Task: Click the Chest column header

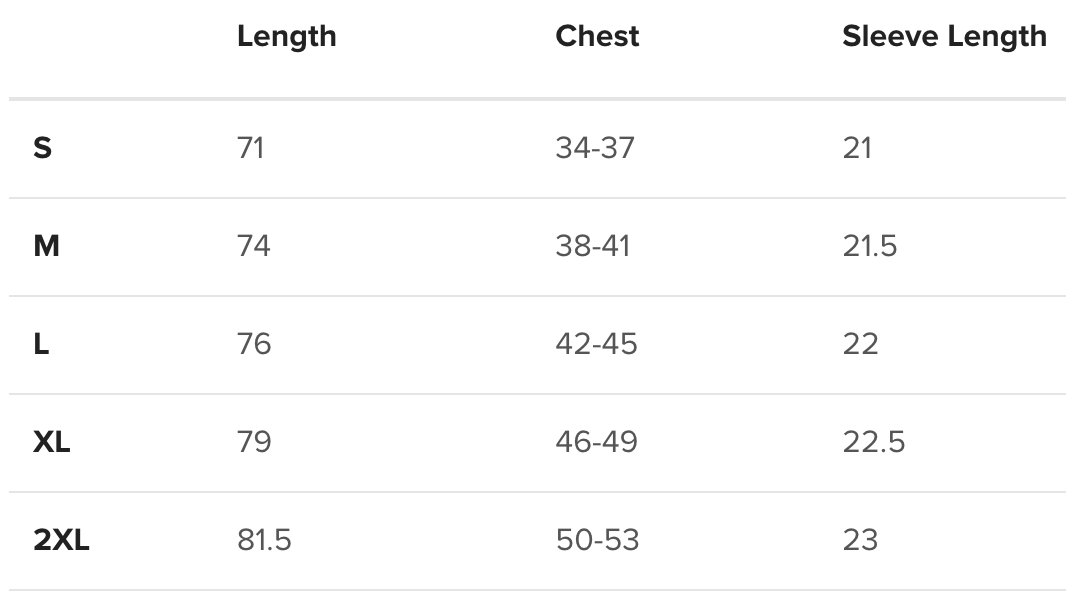Action: [x=597, y=37]
